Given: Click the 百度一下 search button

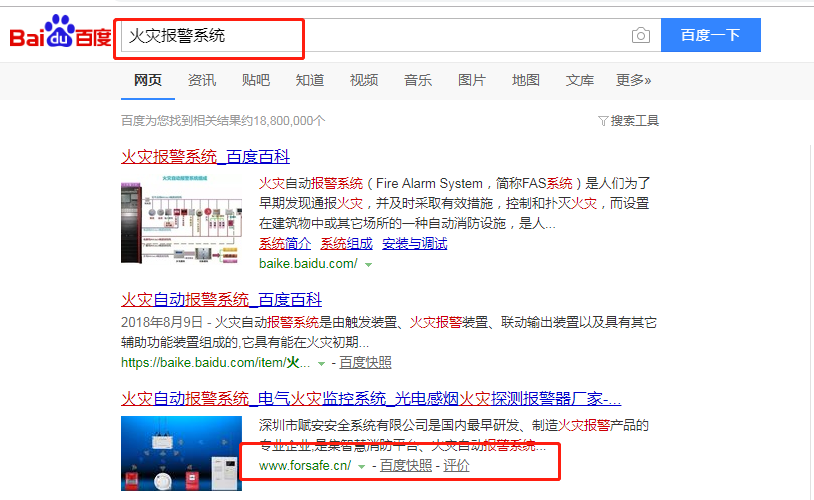Looking at the screenshot, I should tap(711, 35).
